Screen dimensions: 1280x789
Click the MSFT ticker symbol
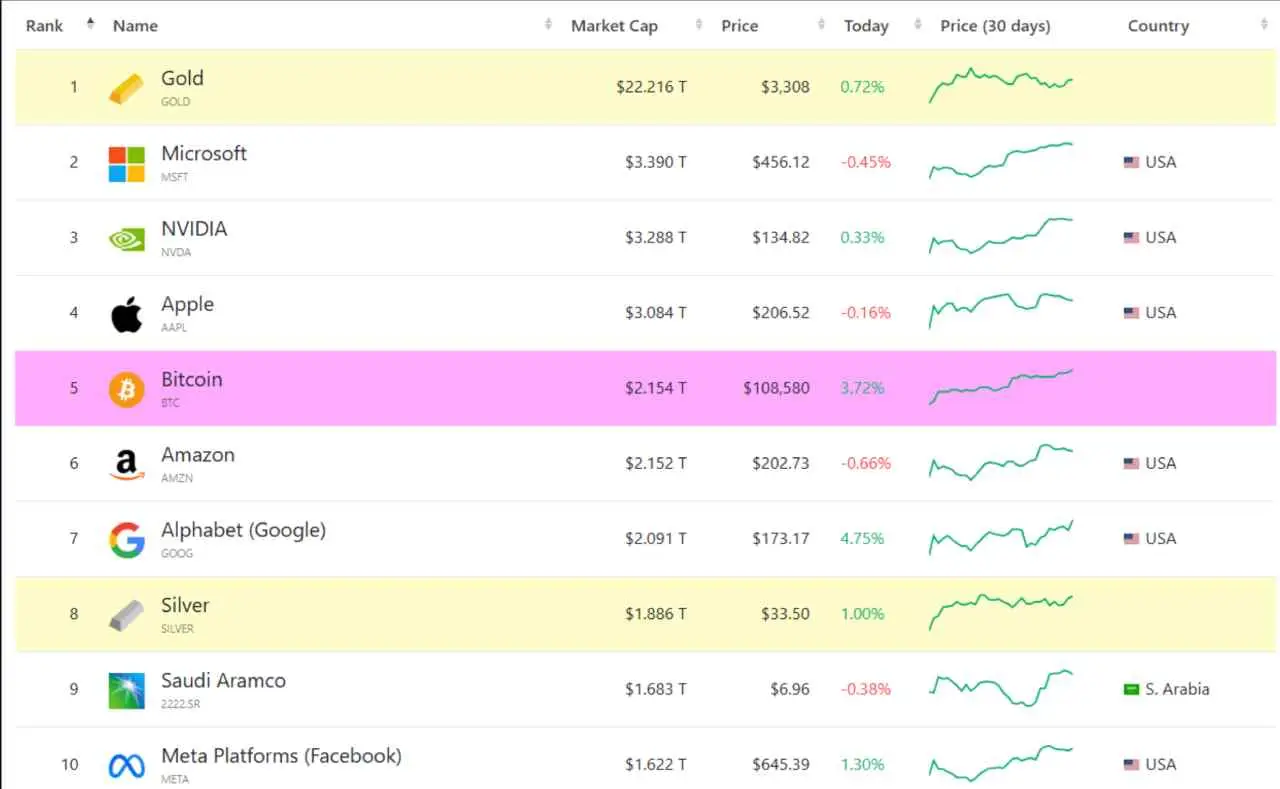(x=174, y=177)
